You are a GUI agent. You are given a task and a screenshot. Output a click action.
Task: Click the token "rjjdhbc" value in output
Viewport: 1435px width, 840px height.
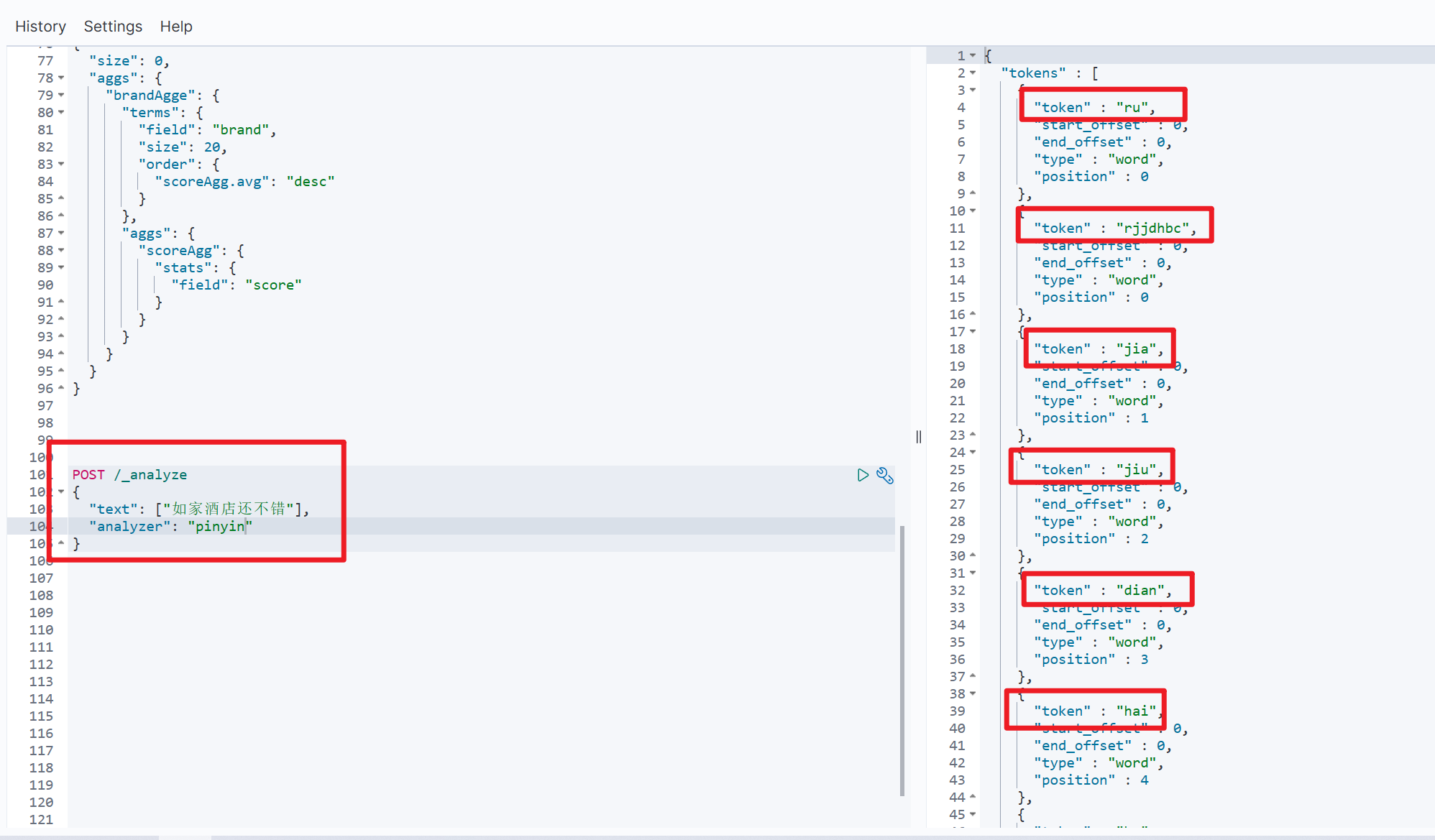1152,228
